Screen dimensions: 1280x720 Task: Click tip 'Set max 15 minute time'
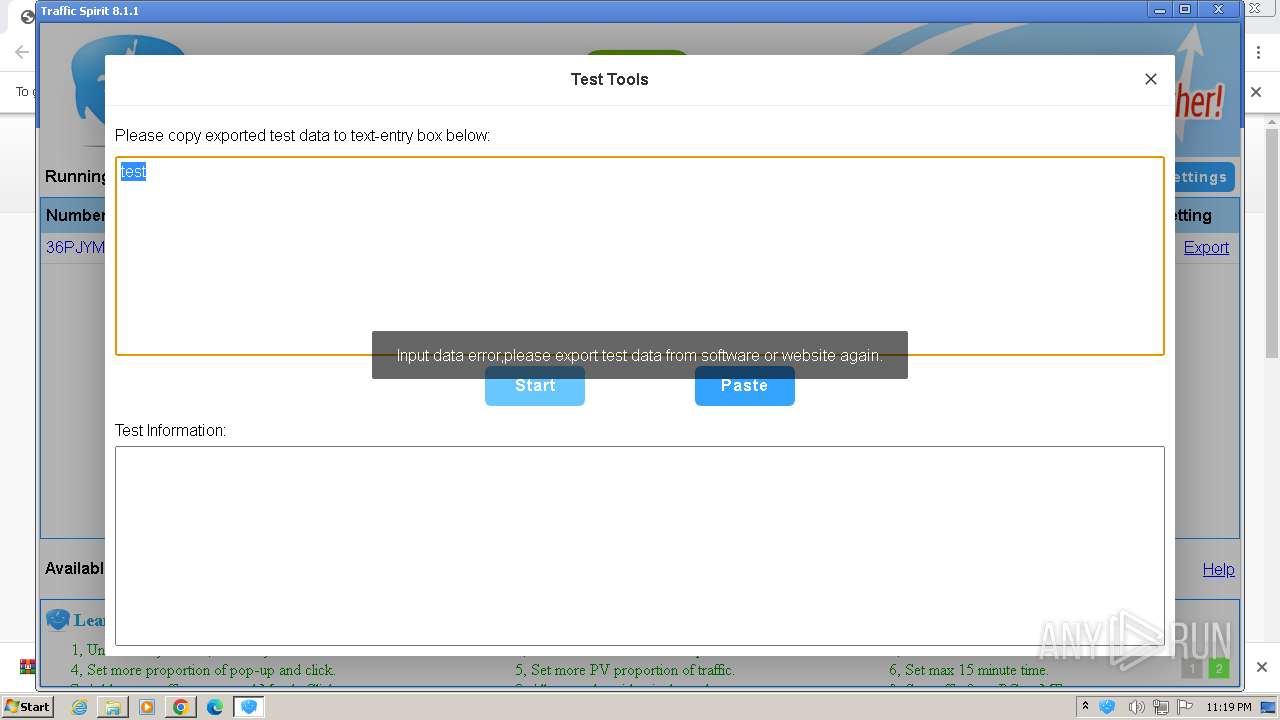click(967, 670)
